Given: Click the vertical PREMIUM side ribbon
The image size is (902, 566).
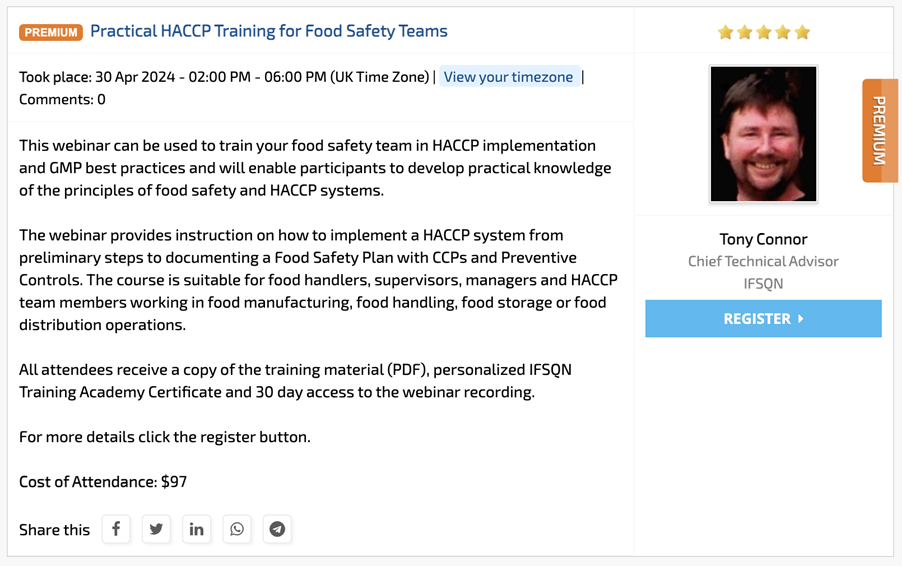Looking at the screenshot, I should (880, 131).
